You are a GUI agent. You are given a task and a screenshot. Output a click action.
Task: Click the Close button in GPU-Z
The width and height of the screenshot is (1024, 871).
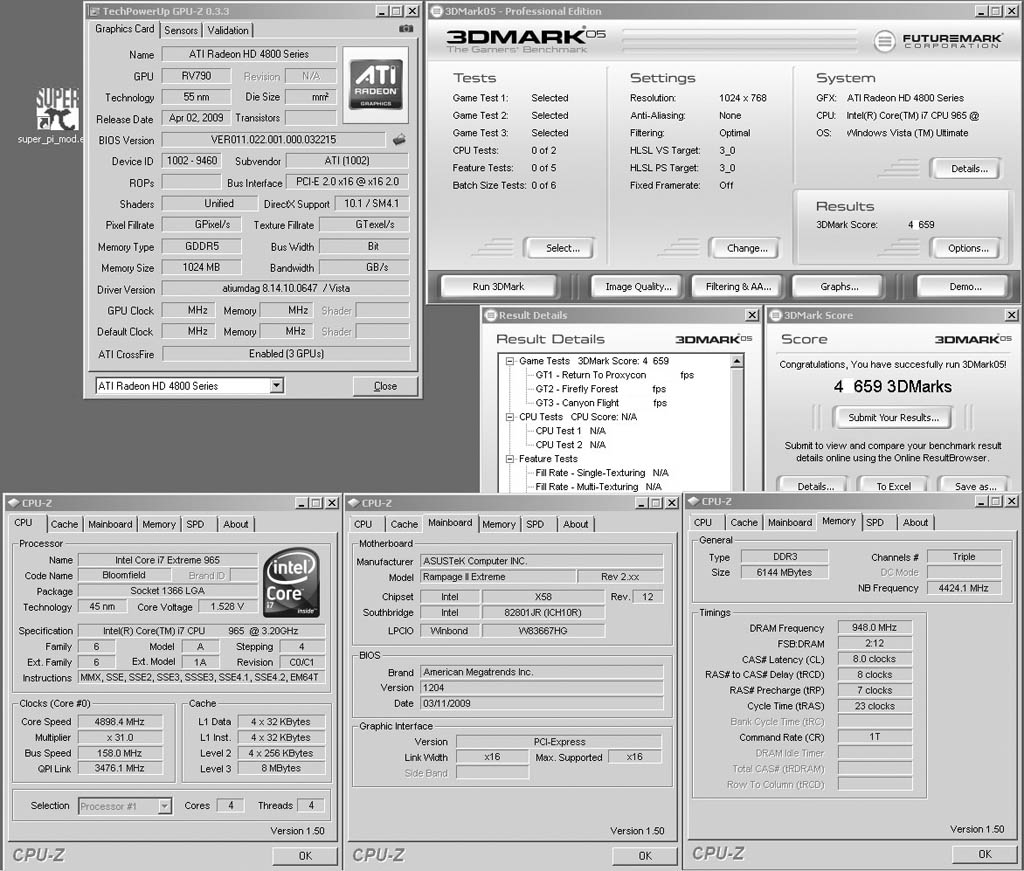385,386
